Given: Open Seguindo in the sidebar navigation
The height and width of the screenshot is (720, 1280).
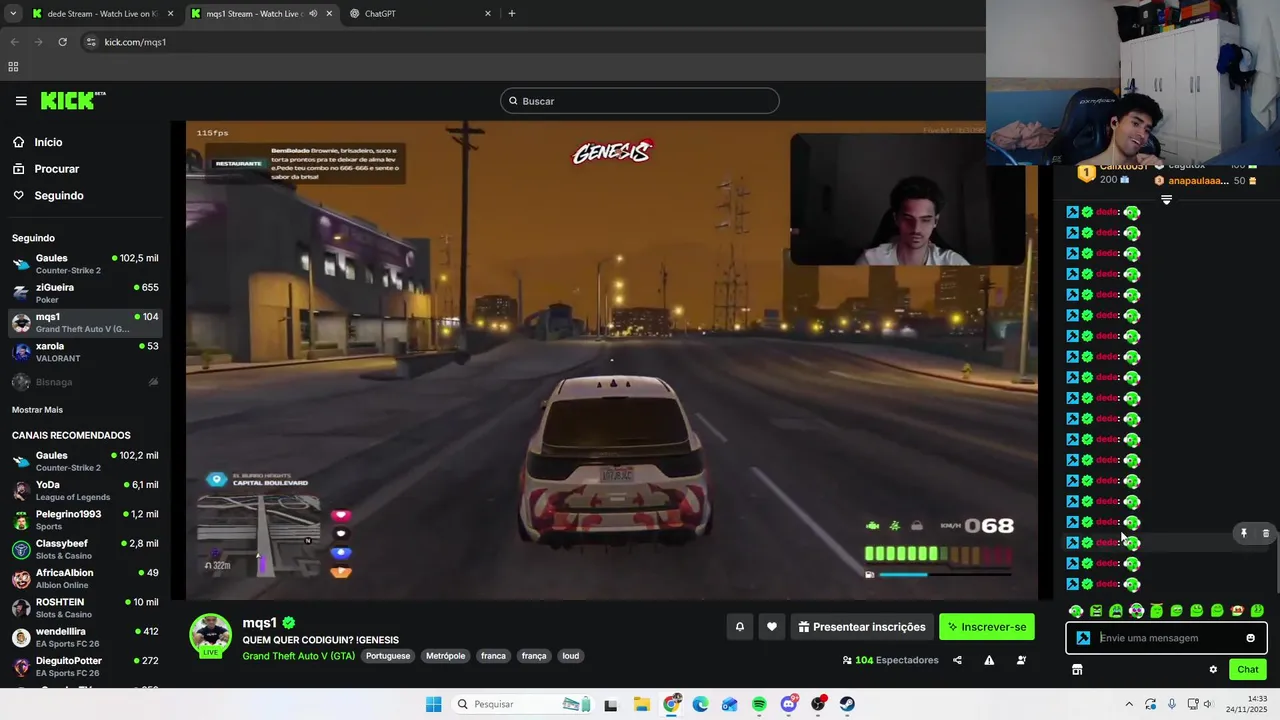Looking at the screenshot, I should (x=58, y=196).
